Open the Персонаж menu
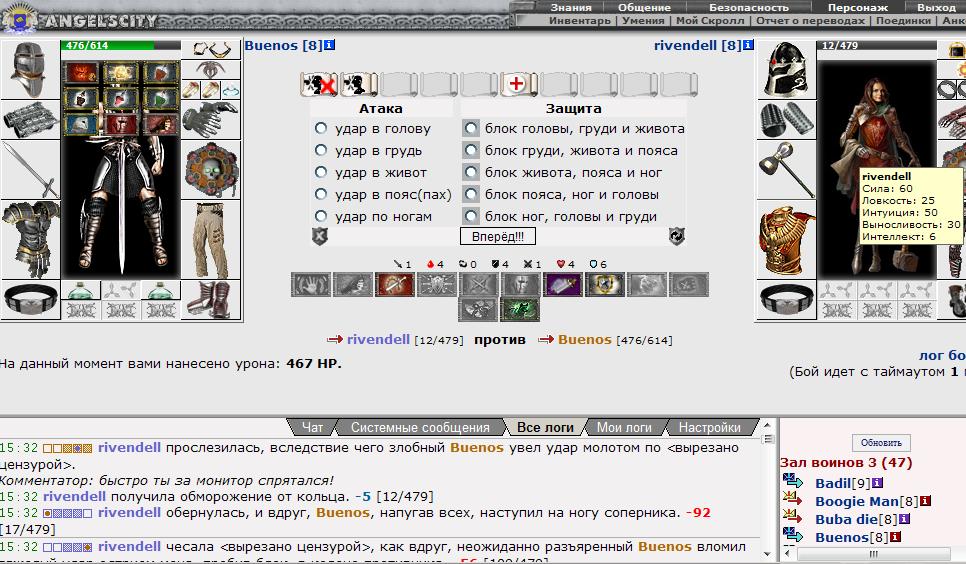The height and width of the screenshot is (564, 966). [858, 7]
